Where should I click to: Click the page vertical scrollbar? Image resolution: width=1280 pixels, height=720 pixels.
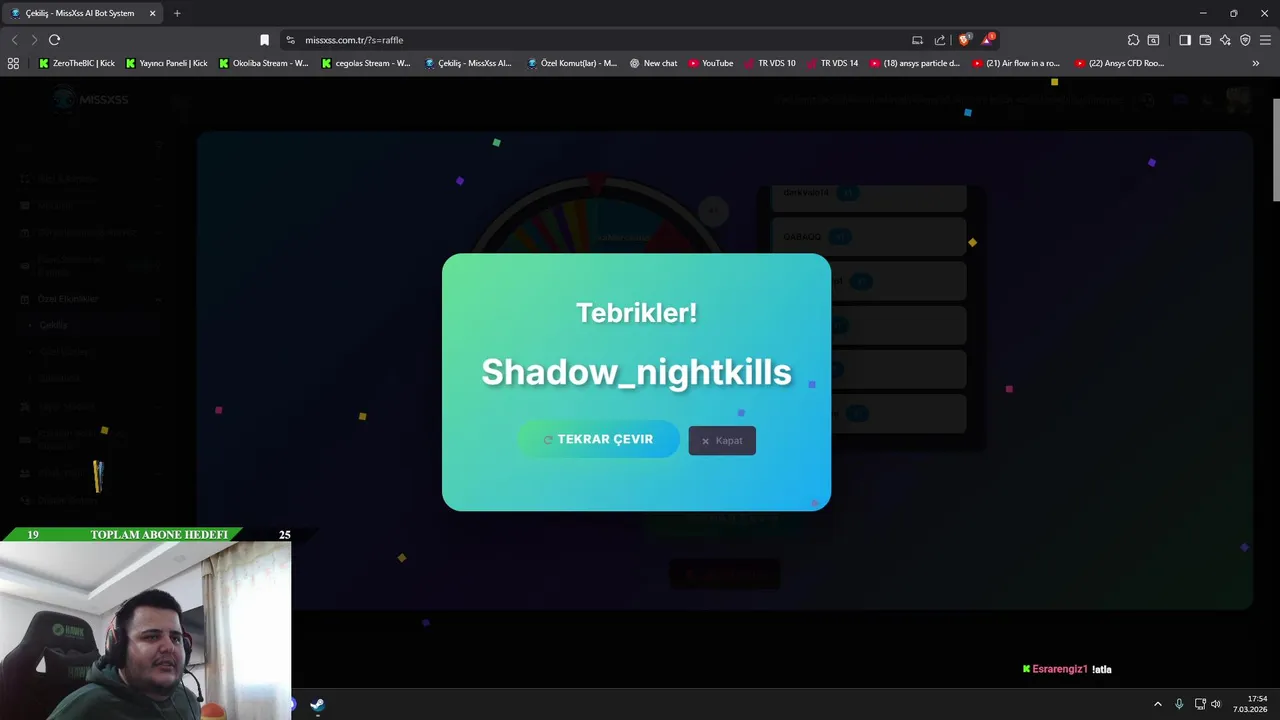(x=1276, y=150)
